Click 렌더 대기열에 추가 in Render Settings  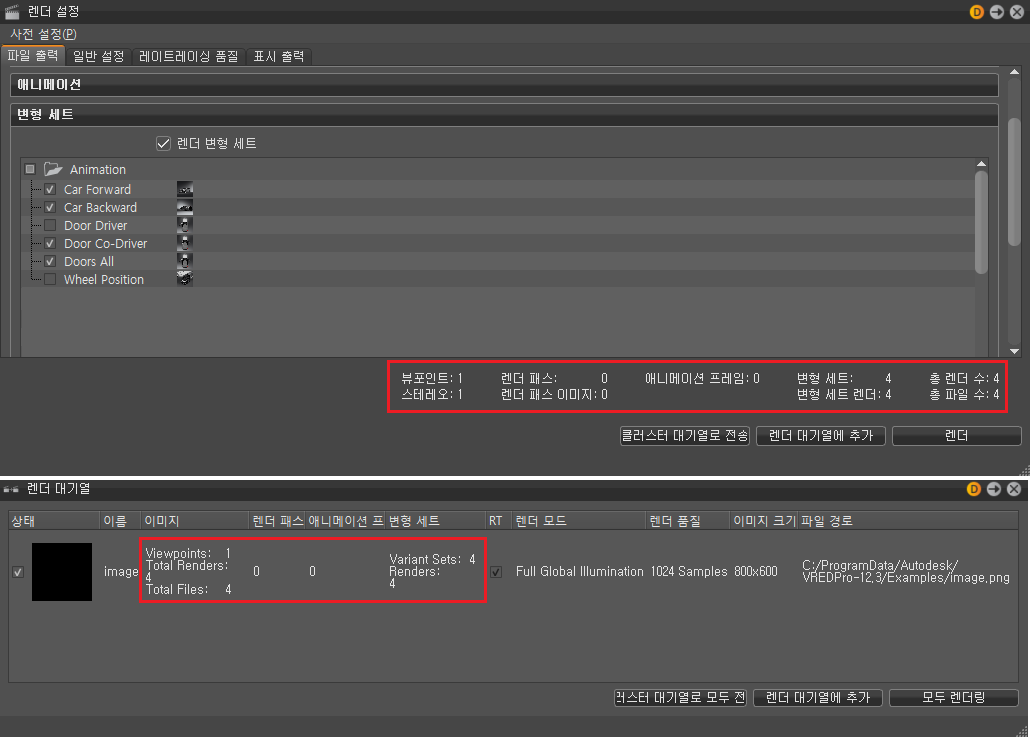tap(821, 436)
